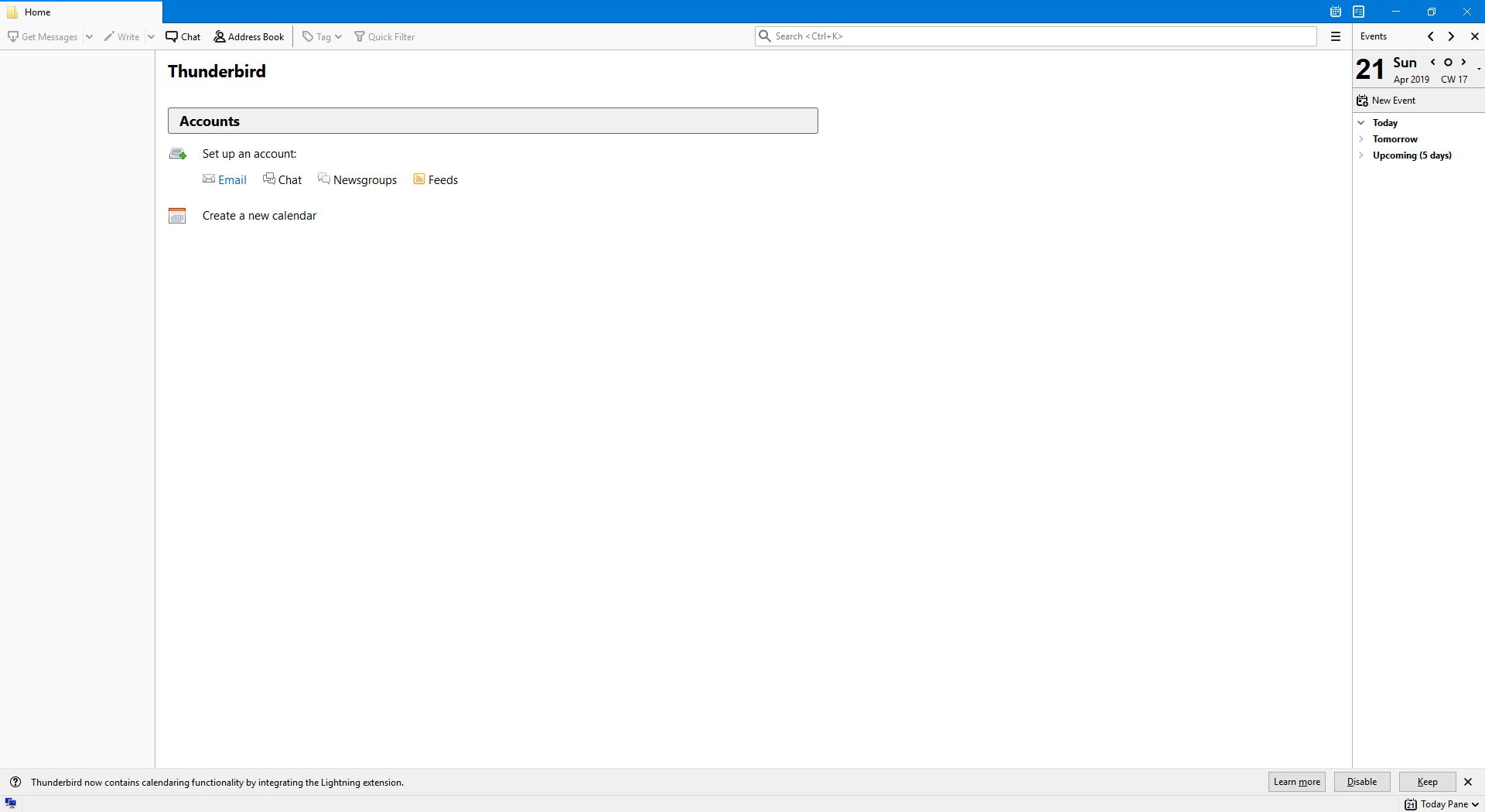Open the mini calendar options small arrow
Screen dimensions: 1485x812
[1479, 70]
